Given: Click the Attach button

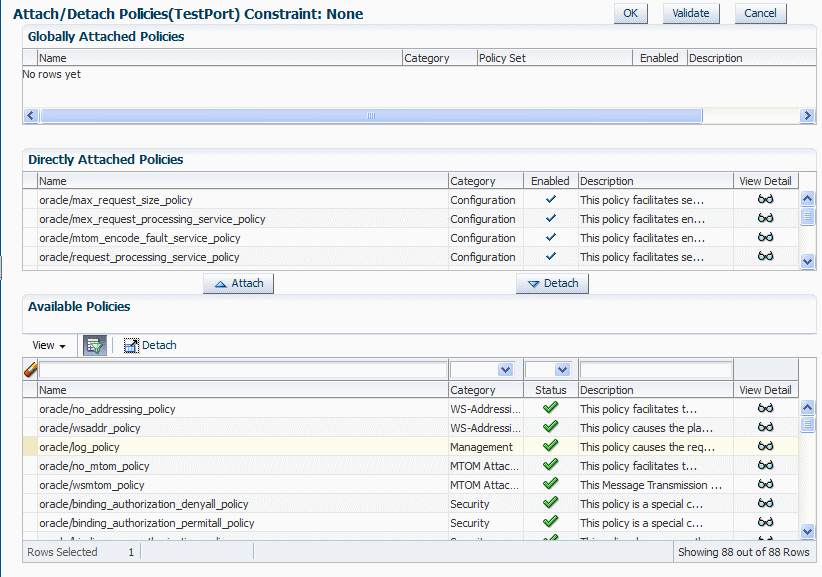Looking at the screenshot, I should (x=239, y=284).
